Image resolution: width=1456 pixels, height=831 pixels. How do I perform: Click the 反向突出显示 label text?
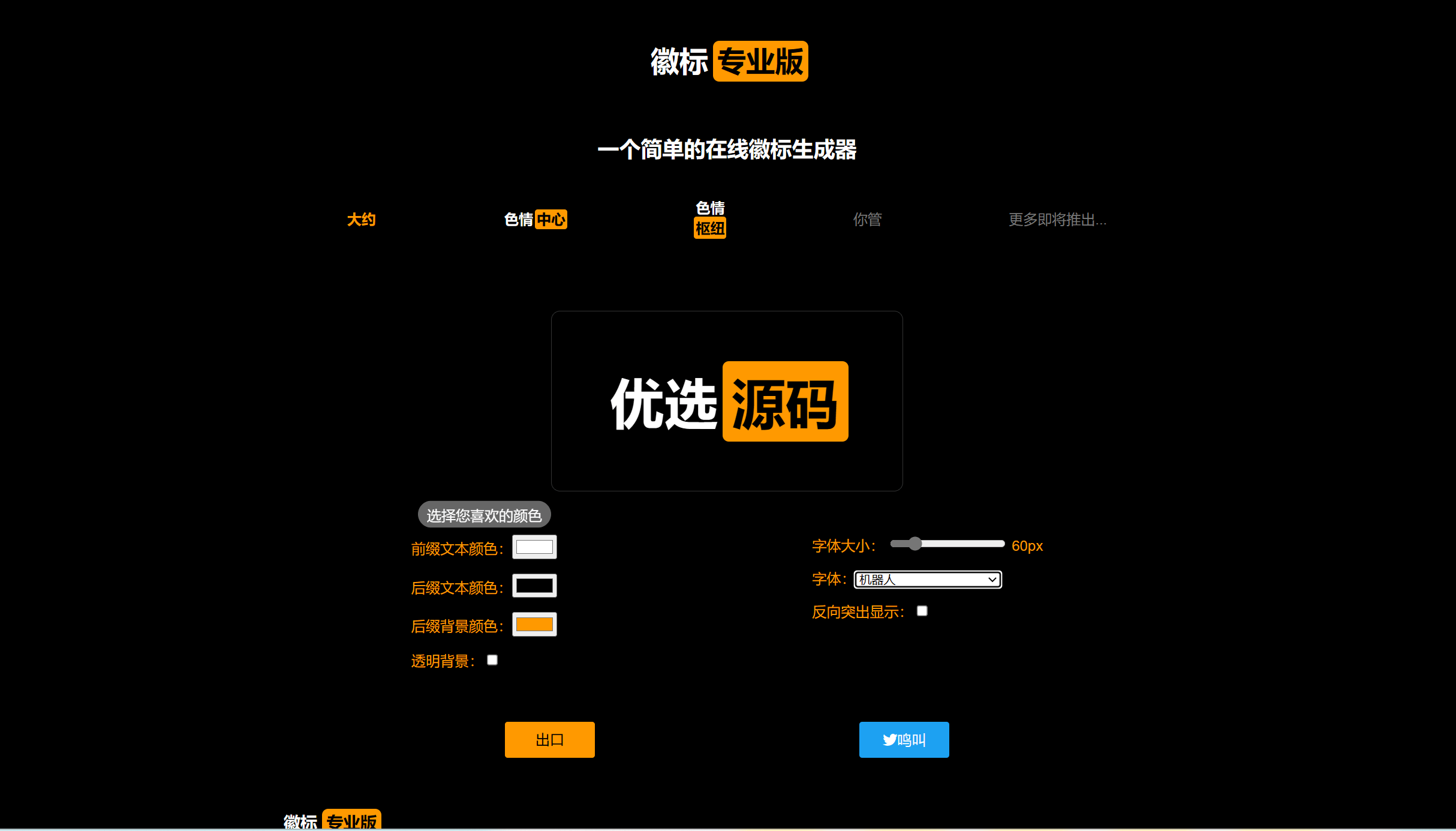[858, 612]
